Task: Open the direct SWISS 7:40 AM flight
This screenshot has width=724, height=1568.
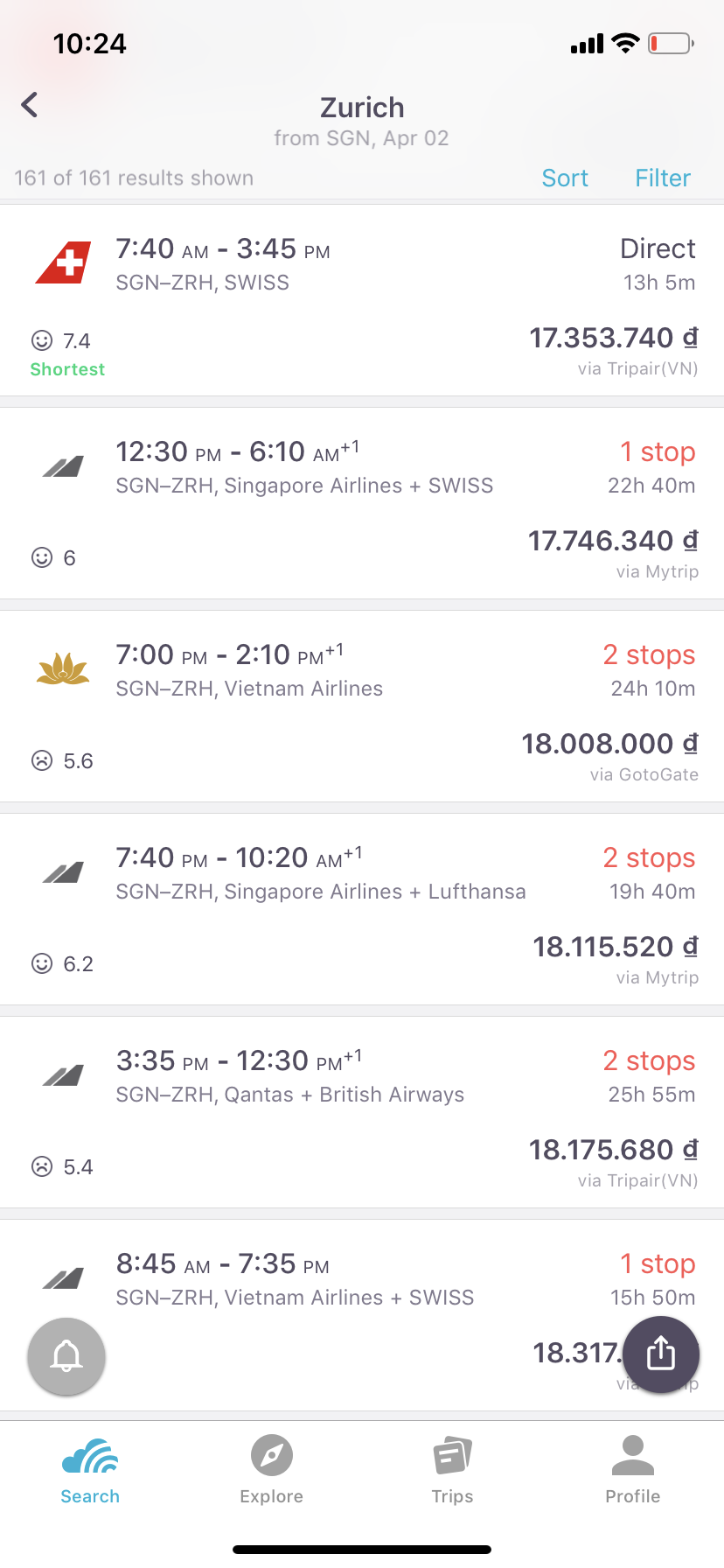Action: 362,300
